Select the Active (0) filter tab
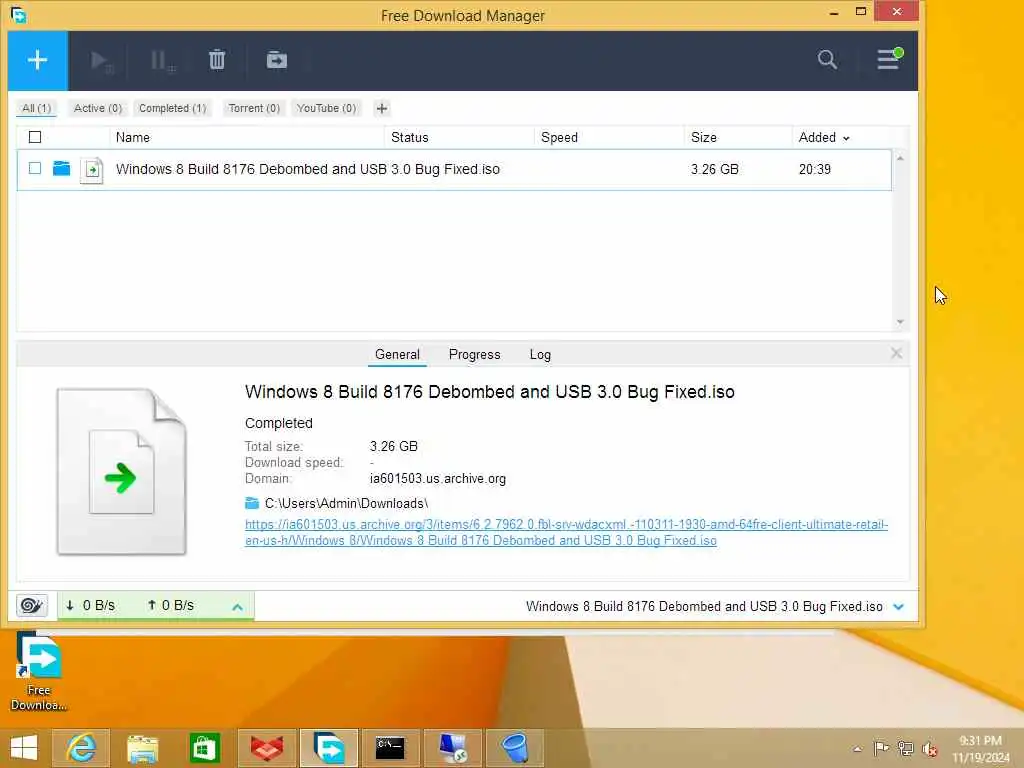The image size is (1024, 768). coord(98,108)
